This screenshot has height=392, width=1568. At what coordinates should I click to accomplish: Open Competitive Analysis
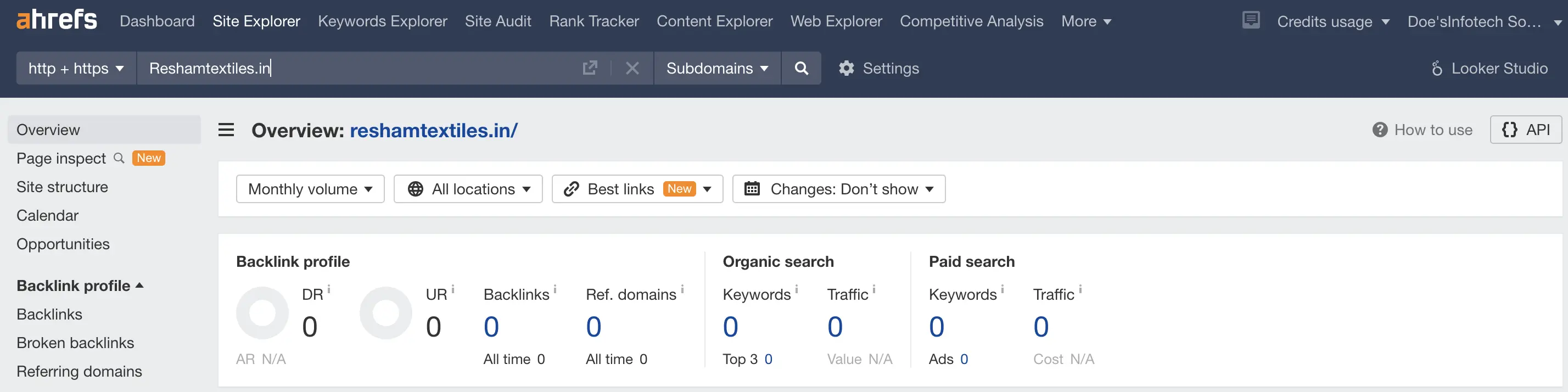tap(971, 21)
